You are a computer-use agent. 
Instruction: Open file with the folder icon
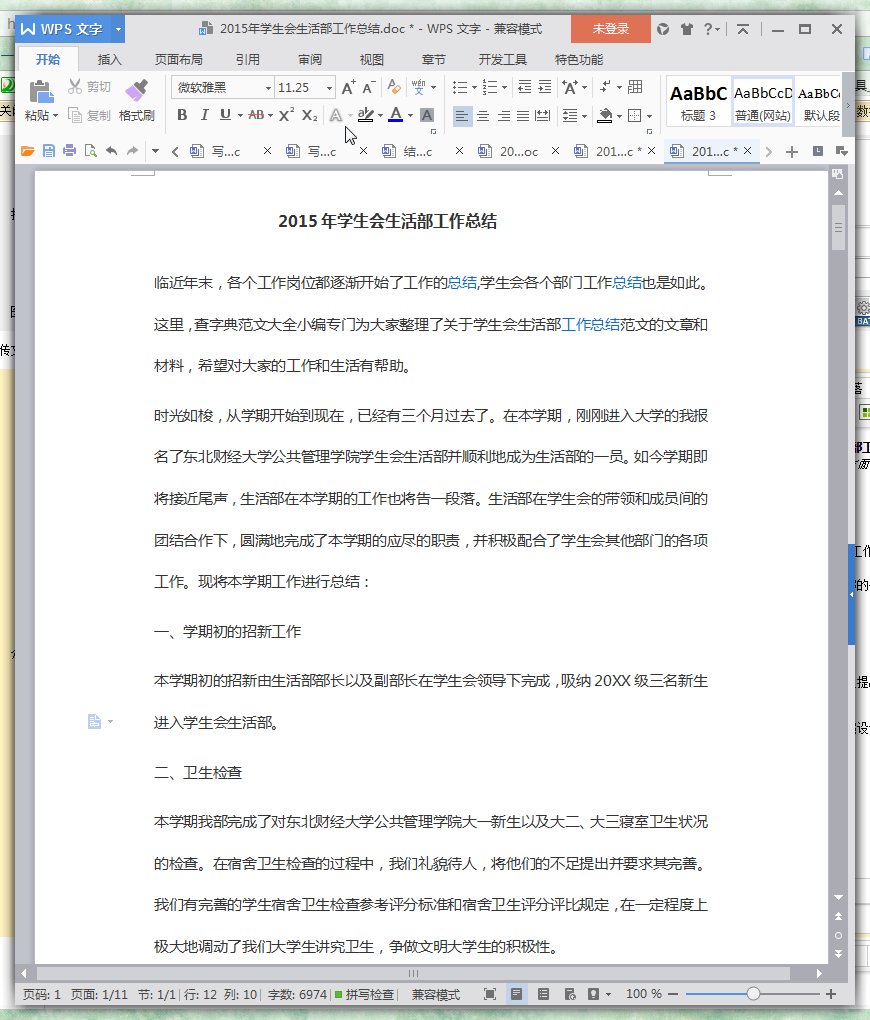27,152
